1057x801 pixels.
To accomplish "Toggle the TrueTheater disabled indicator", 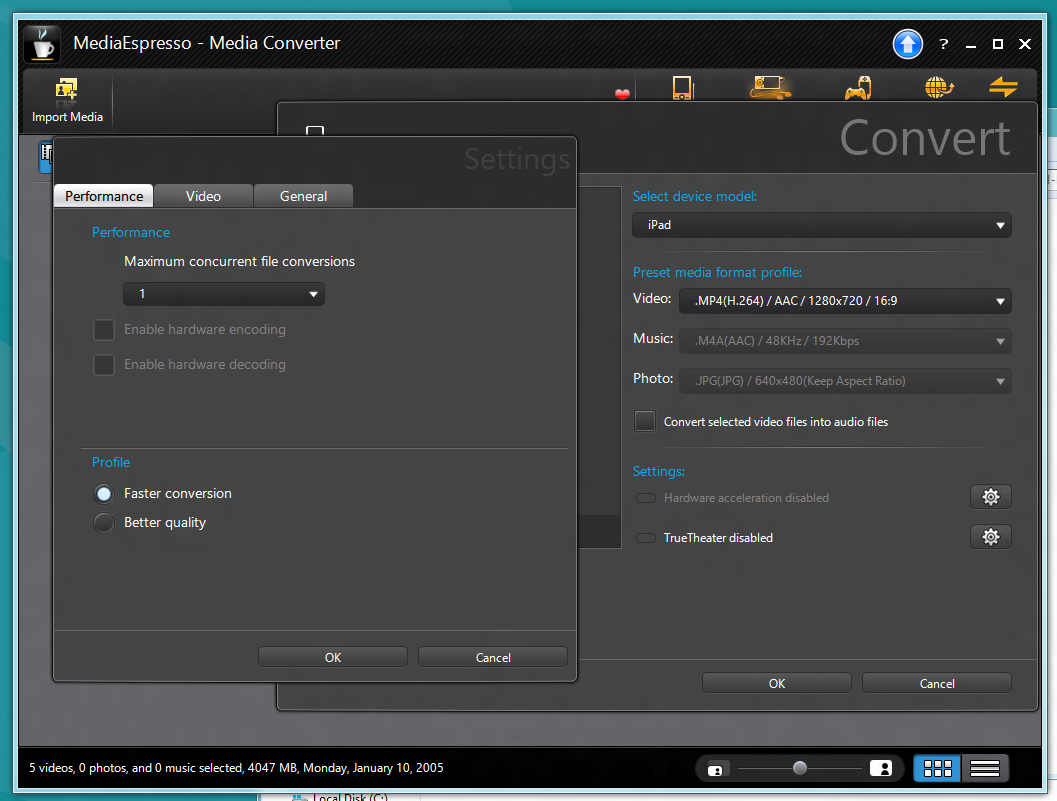I will pos(646,538).
